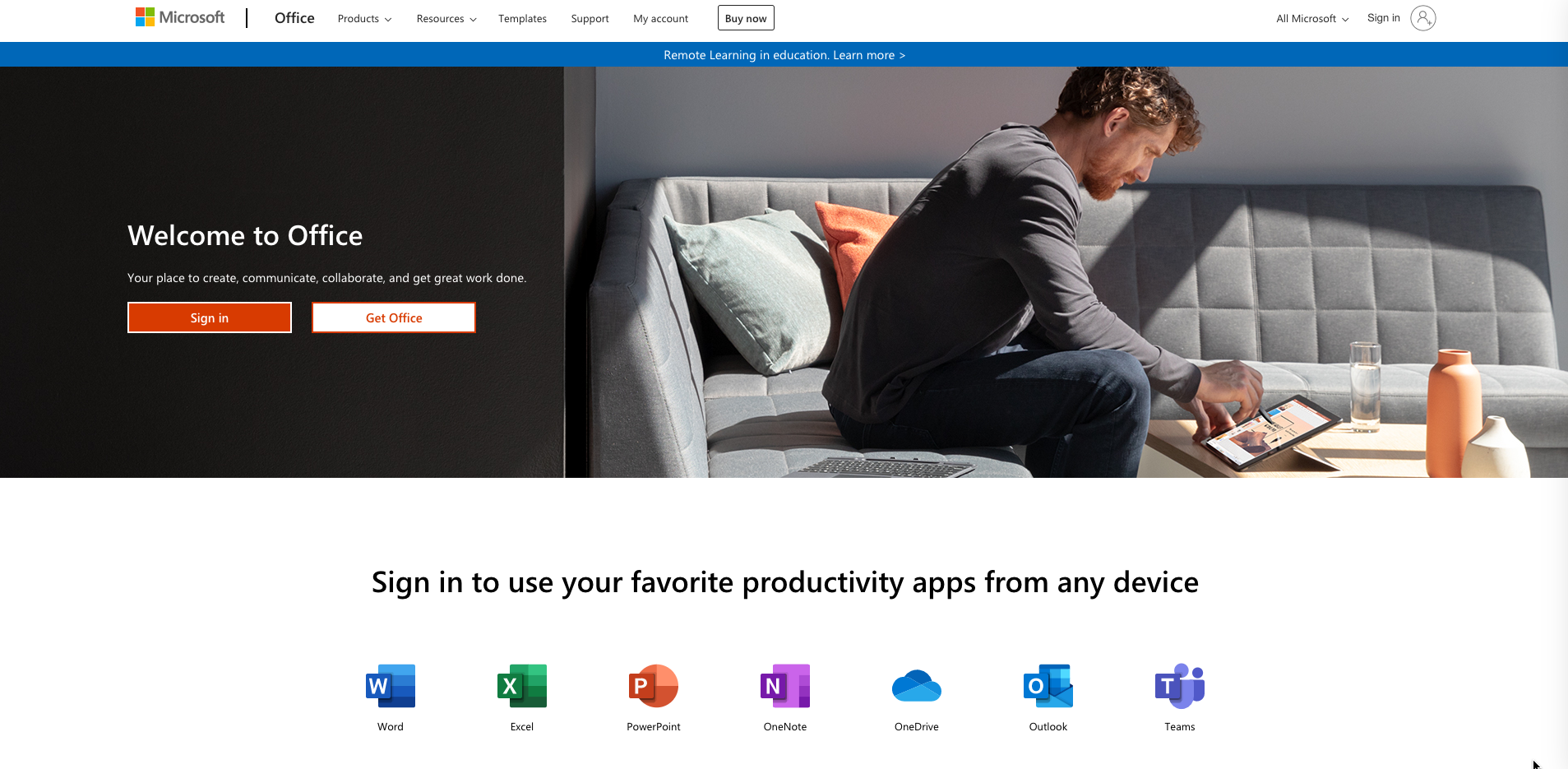The image size is (1568, 769).
Task: Click the Microsoft logo
Action: 180,17
